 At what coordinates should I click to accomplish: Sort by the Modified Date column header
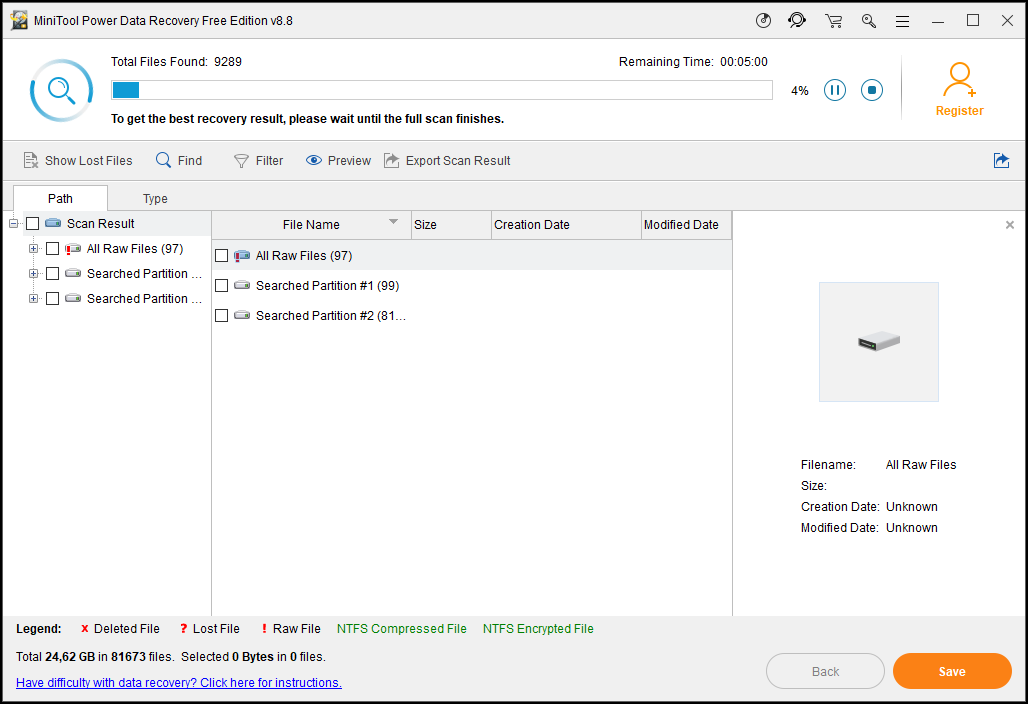[x=686, y=225]
